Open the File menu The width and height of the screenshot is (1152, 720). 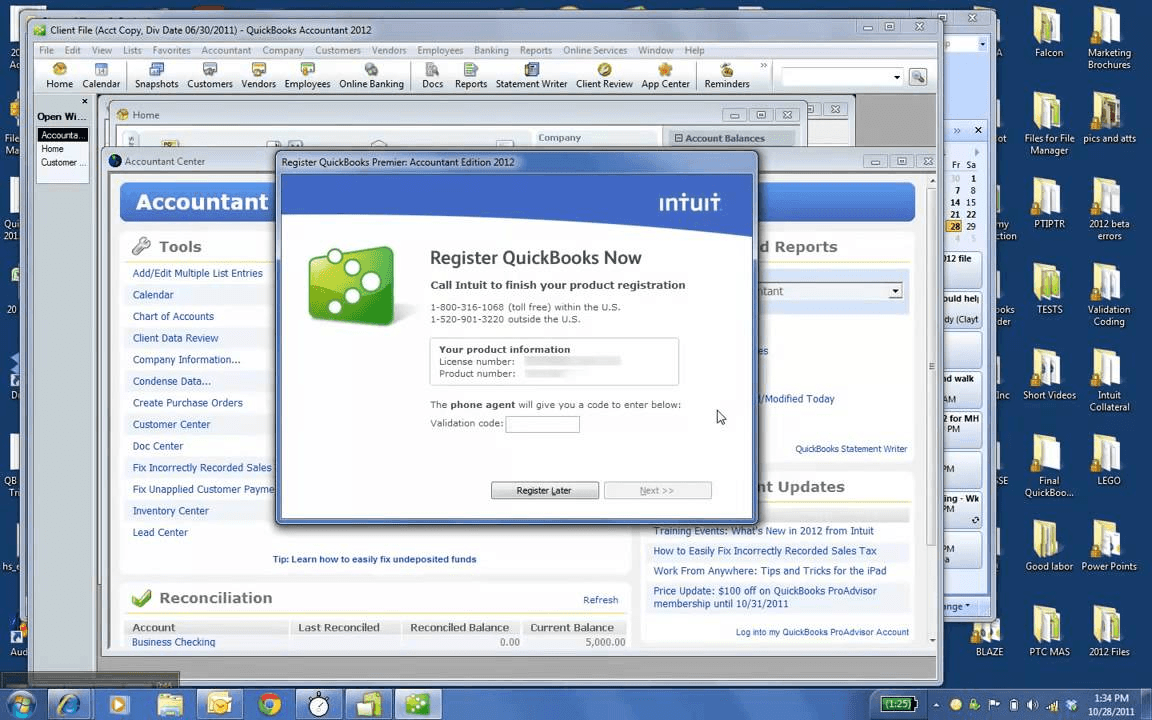[46, 50]
